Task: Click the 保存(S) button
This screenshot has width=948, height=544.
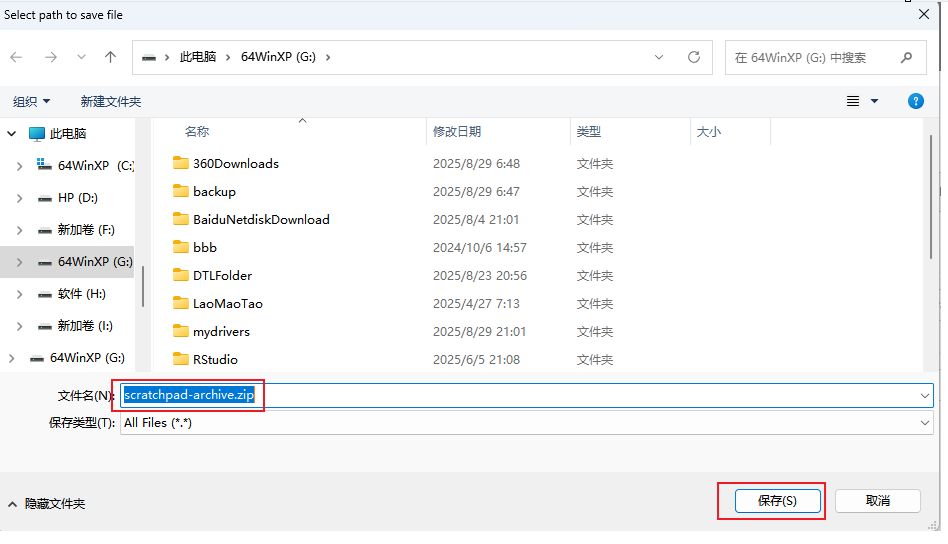Action: tap(777, 500)
